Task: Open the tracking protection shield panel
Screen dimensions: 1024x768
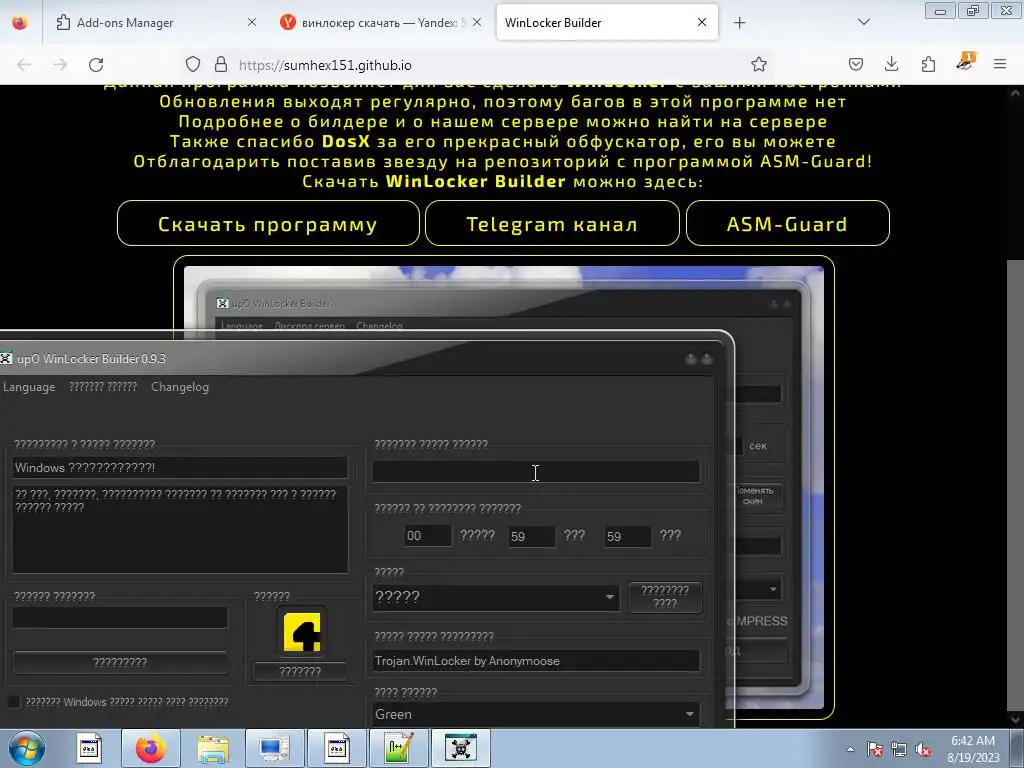Action: tap(193, 65)
